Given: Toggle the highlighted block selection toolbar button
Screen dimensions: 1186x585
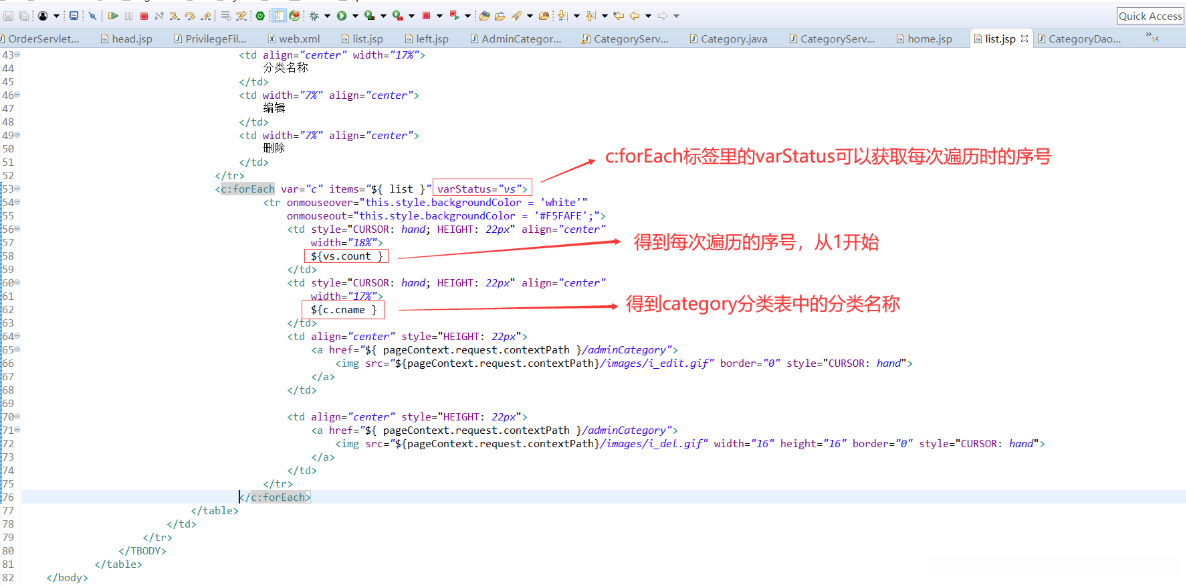Looking at the screenshot, I should coord(278,16).
